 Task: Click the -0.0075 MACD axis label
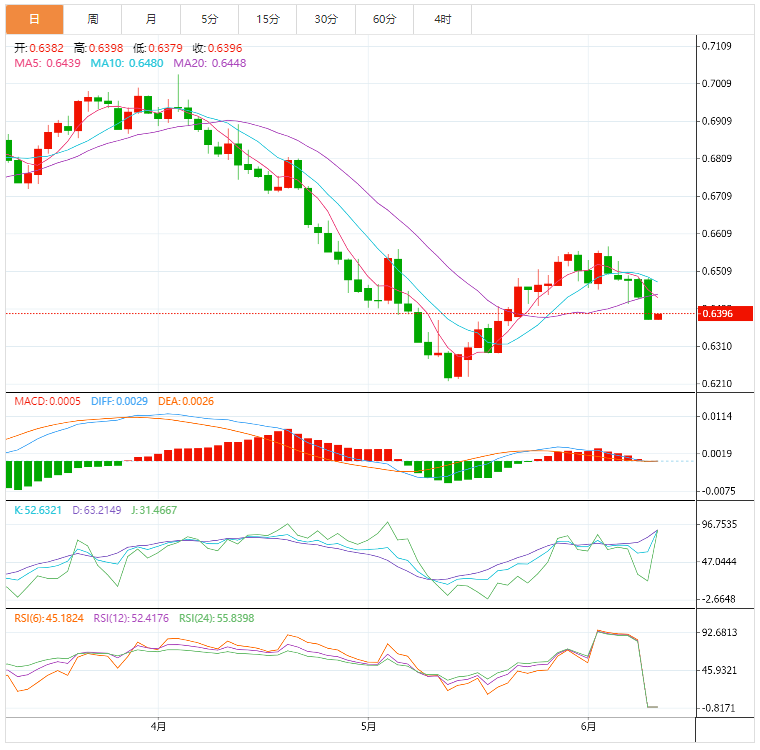pos(719,491)
